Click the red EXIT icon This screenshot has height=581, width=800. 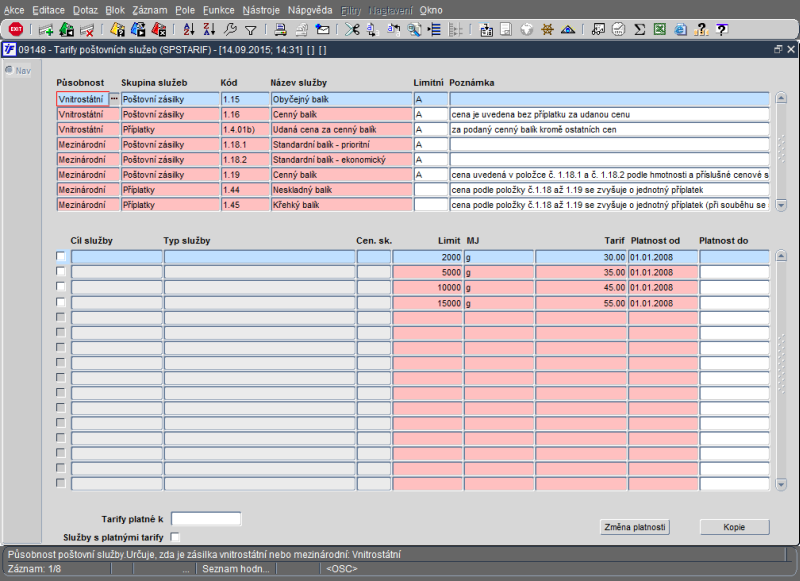[15, 29]
